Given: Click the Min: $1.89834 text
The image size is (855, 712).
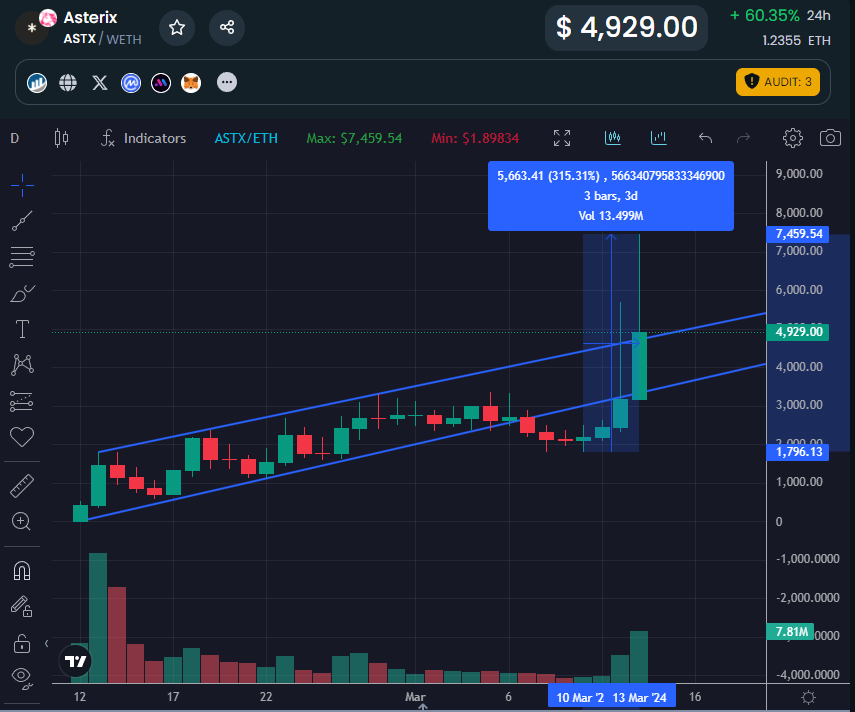Looking at the screenshot, I should pyautogui.click(x=475, y=138).
